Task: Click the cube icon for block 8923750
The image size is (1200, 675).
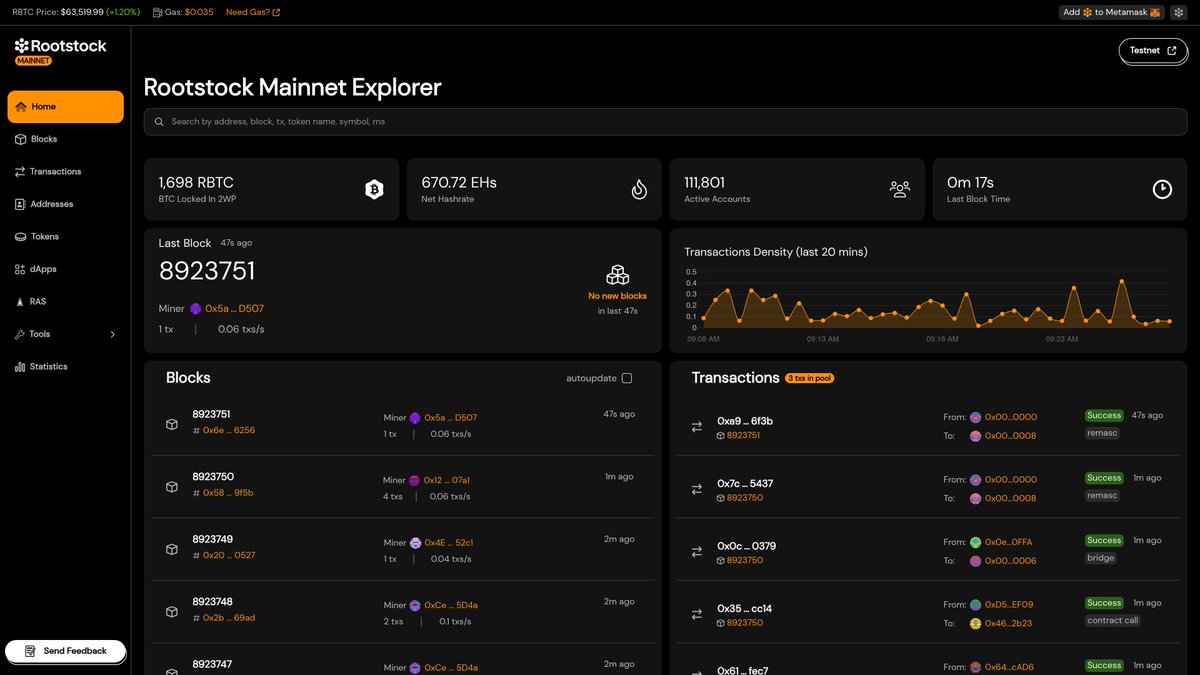Action: click(172, 487)
